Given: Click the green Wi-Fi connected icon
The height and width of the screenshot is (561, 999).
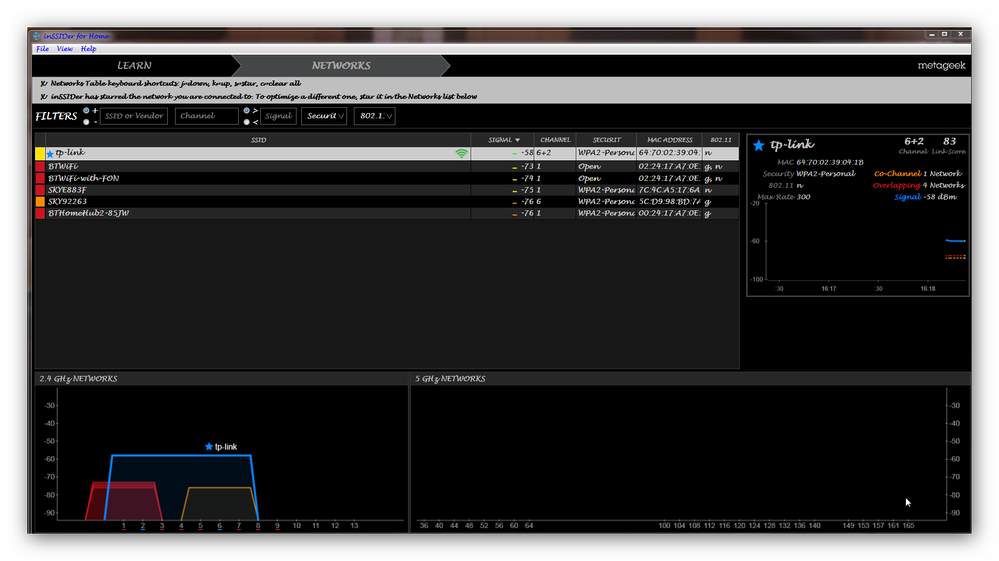Looking at the screenshot, I should (x=461, y=153).
